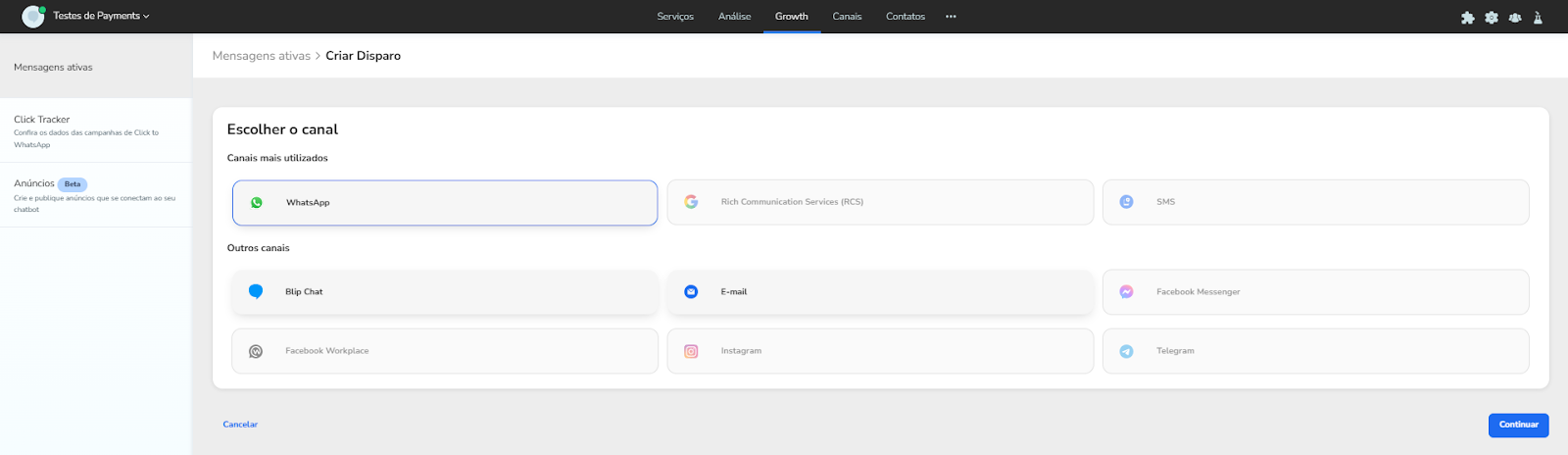The width and height of the screenshot is (1568, 455).
Task: Click the bot avatar icon
Action: click(x=33, y=17)
